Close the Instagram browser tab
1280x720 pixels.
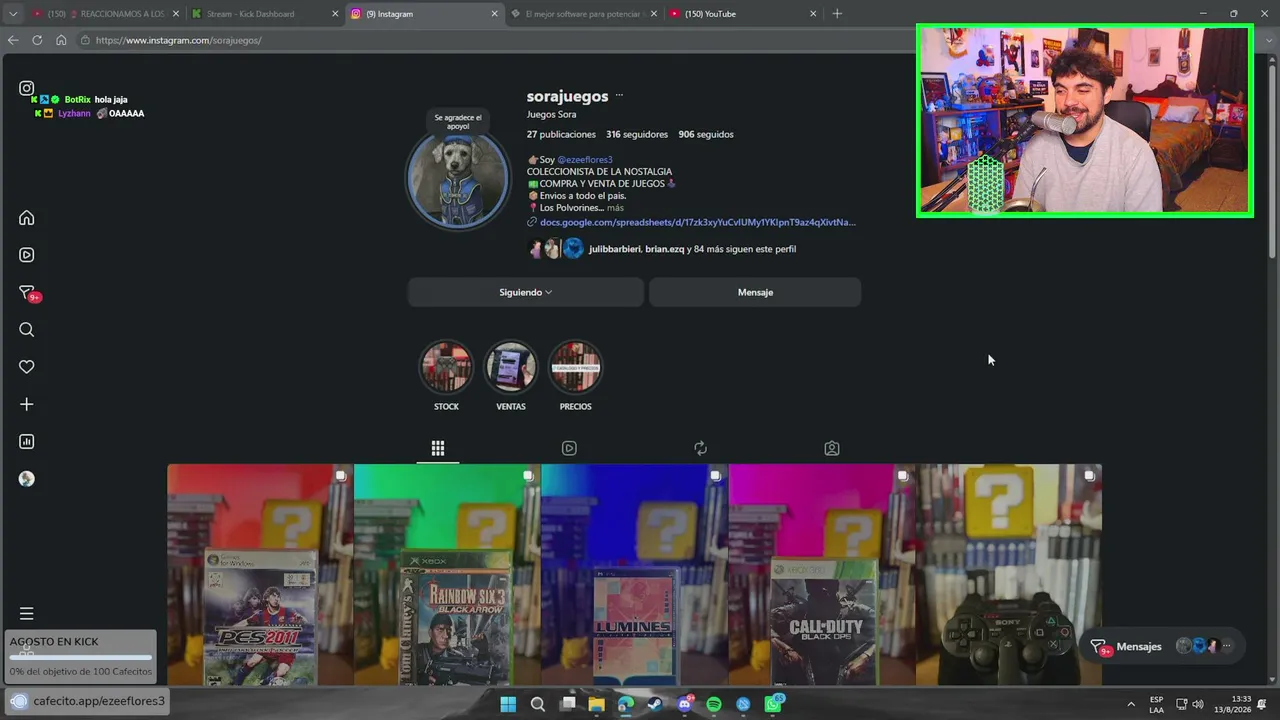[494, 14]
